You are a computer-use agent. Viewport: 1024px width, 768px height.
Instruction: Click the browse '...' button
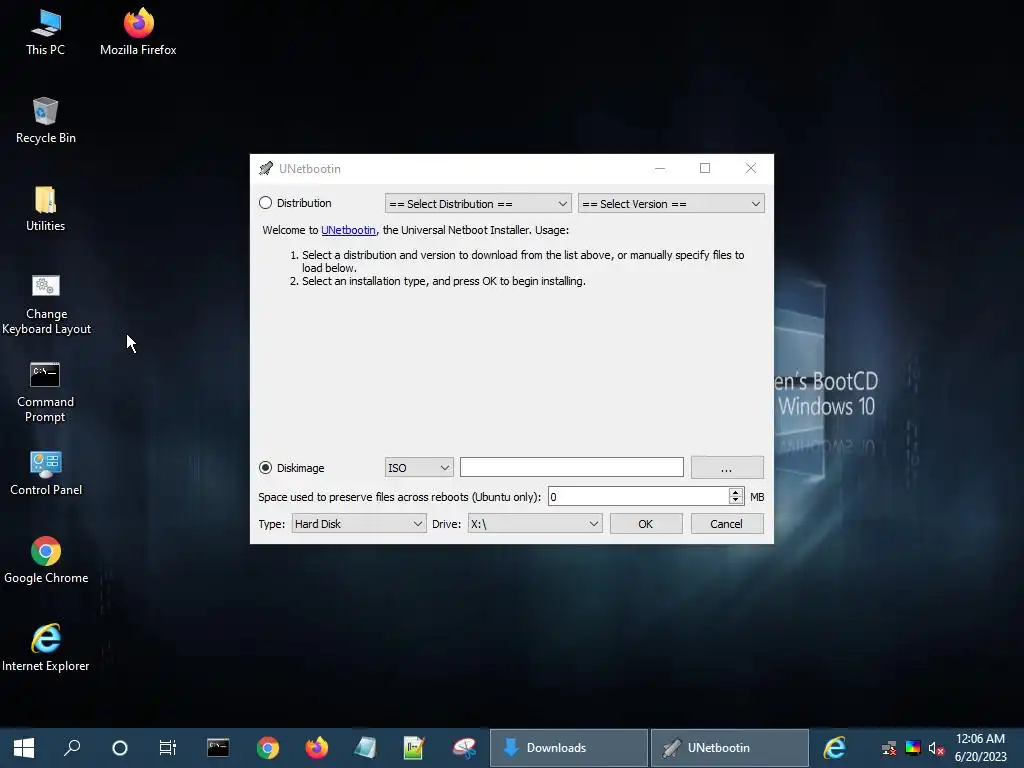727,468
